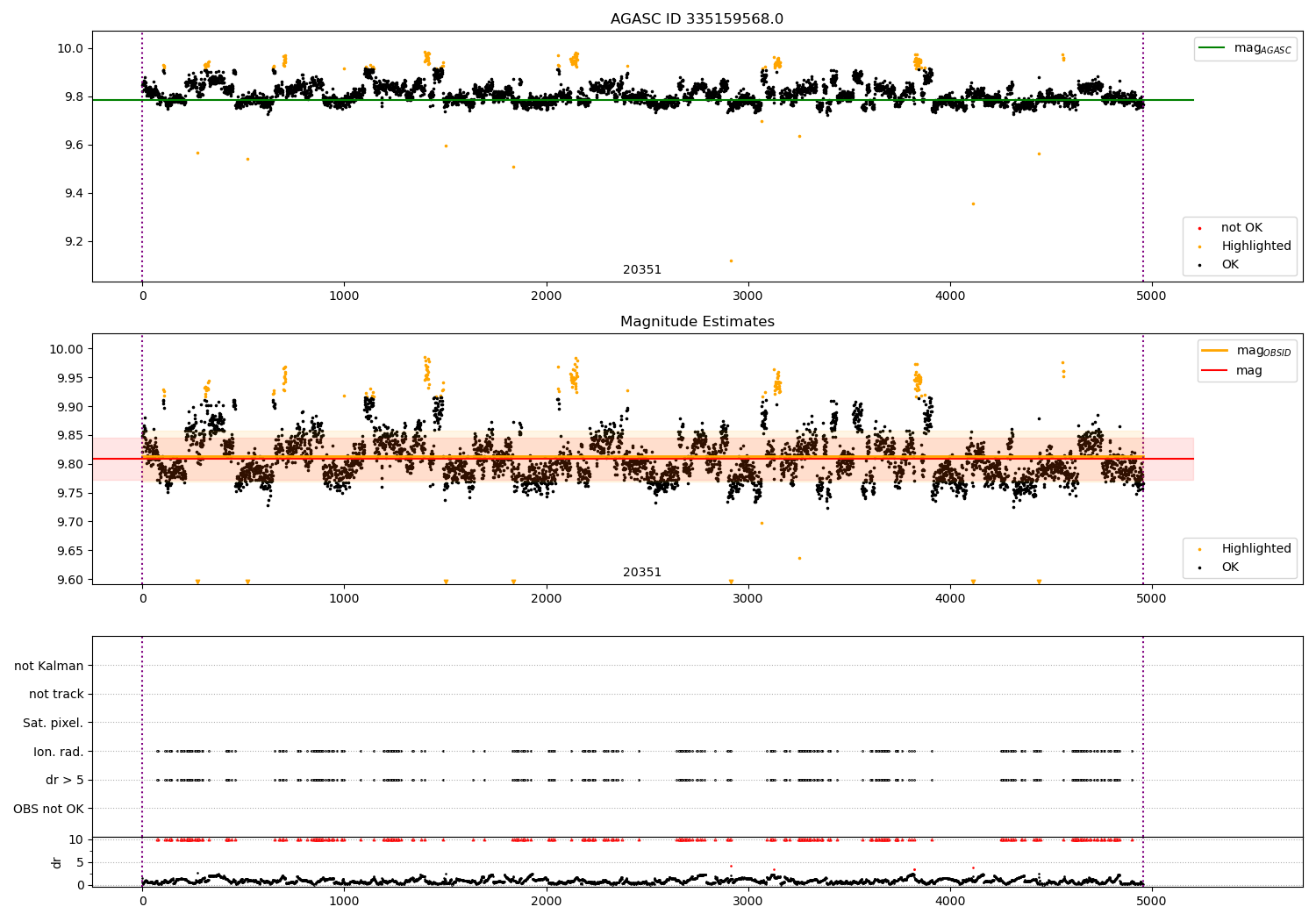Click the 9.85 y-tick label

pos(70,435)
